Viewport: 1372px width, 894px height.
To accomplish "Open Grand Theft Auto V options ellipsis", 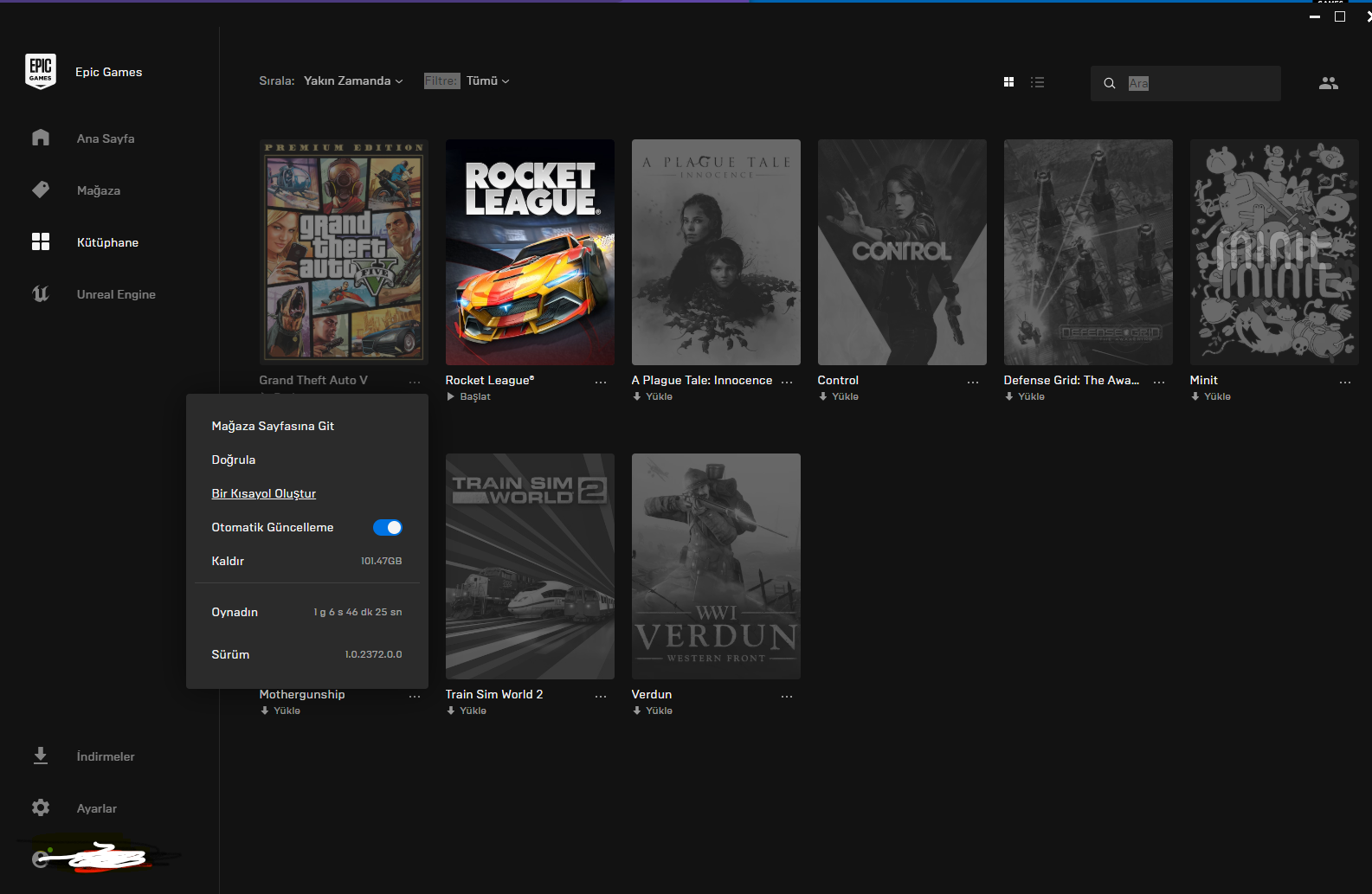I will tap(415, 382).
